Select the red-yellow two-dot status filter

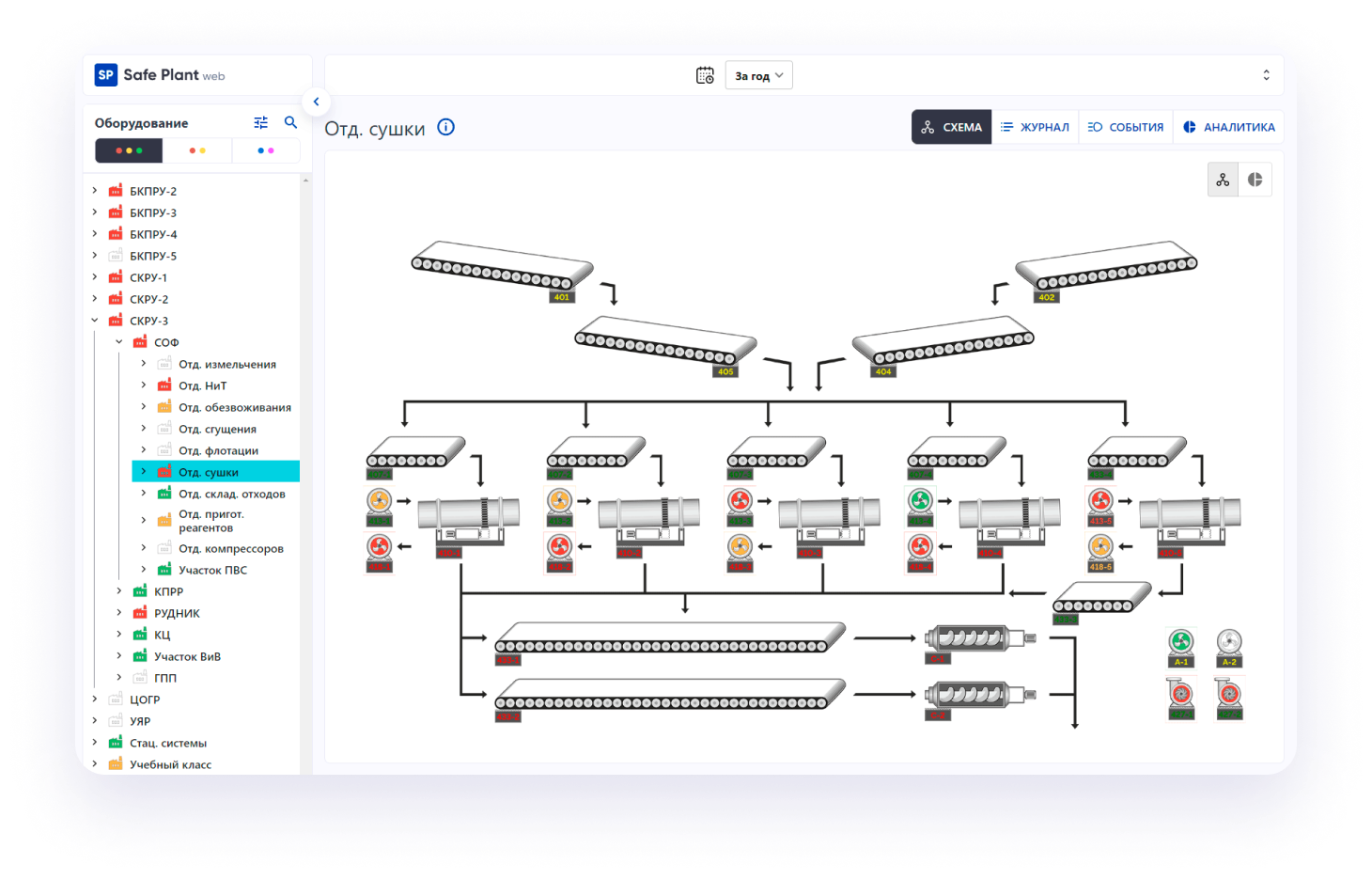point(197,150)
